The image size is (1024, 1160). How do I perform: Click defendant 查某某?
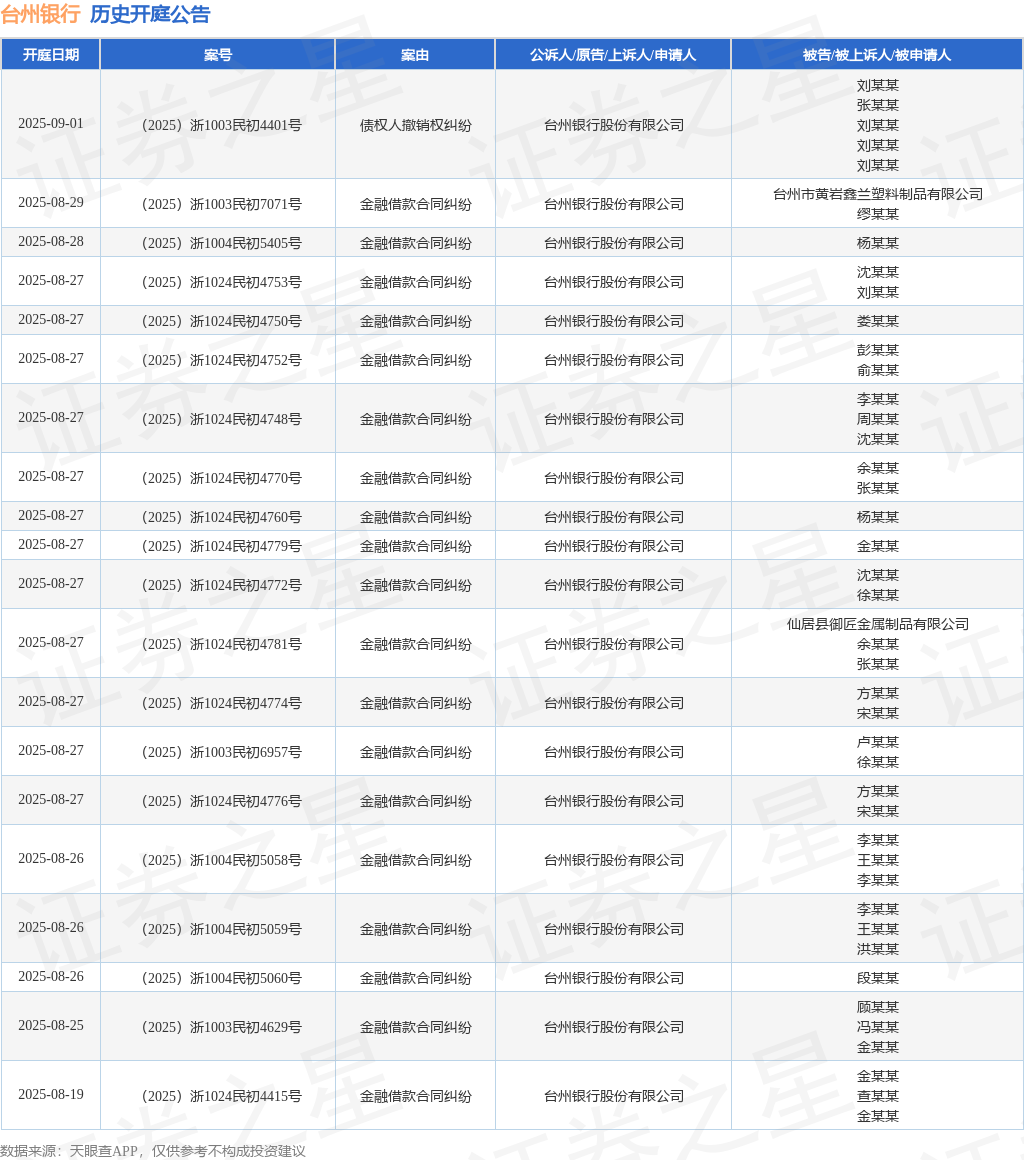878,1096
